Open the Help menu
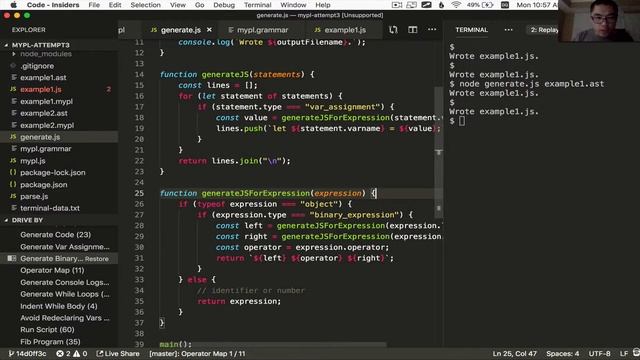640x360 pixels. 322,5
